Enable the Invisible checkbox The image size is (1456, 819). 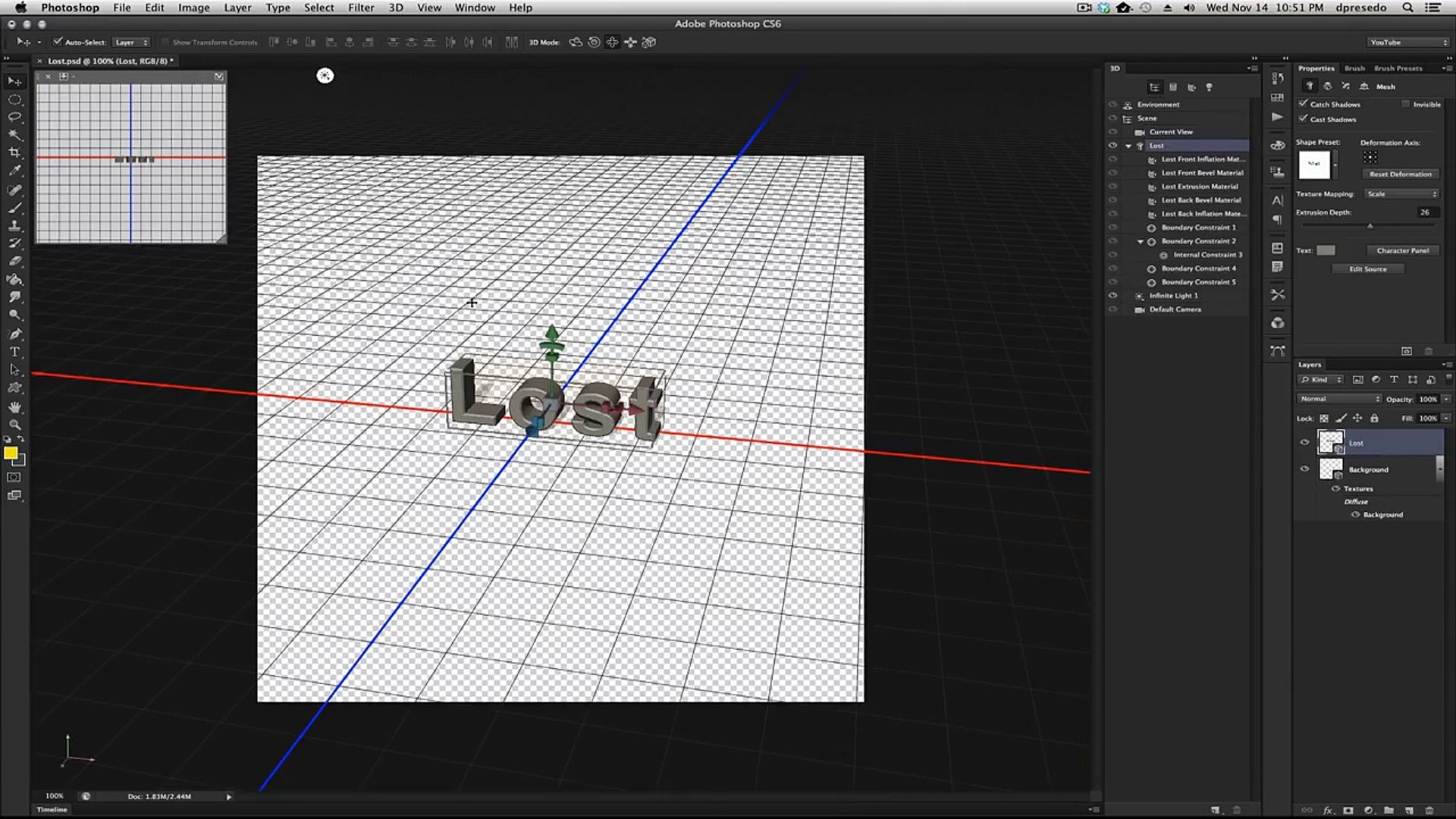(1405, 104)
